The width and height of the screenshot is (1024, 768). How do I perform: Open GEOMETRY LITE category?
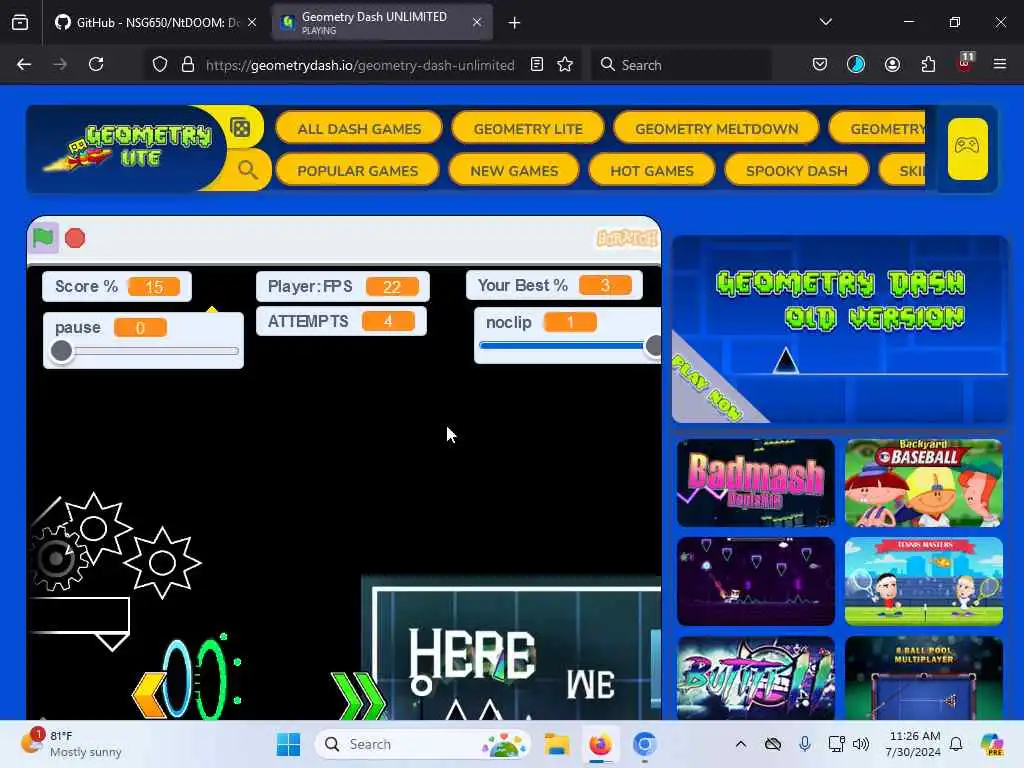point(528,129)
